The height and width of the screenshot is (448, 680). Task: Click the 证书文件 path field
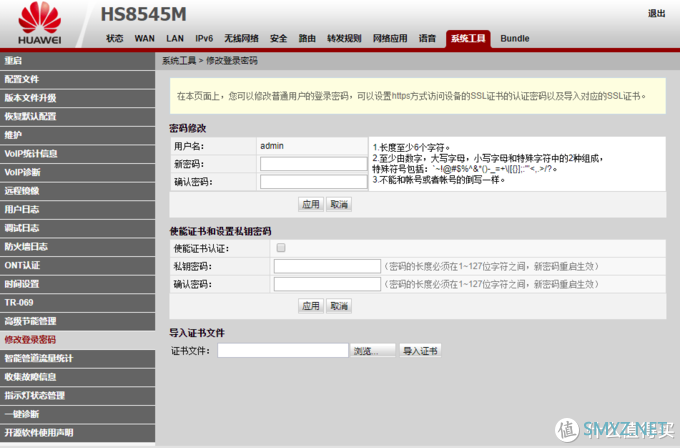[x=283, y=350]
